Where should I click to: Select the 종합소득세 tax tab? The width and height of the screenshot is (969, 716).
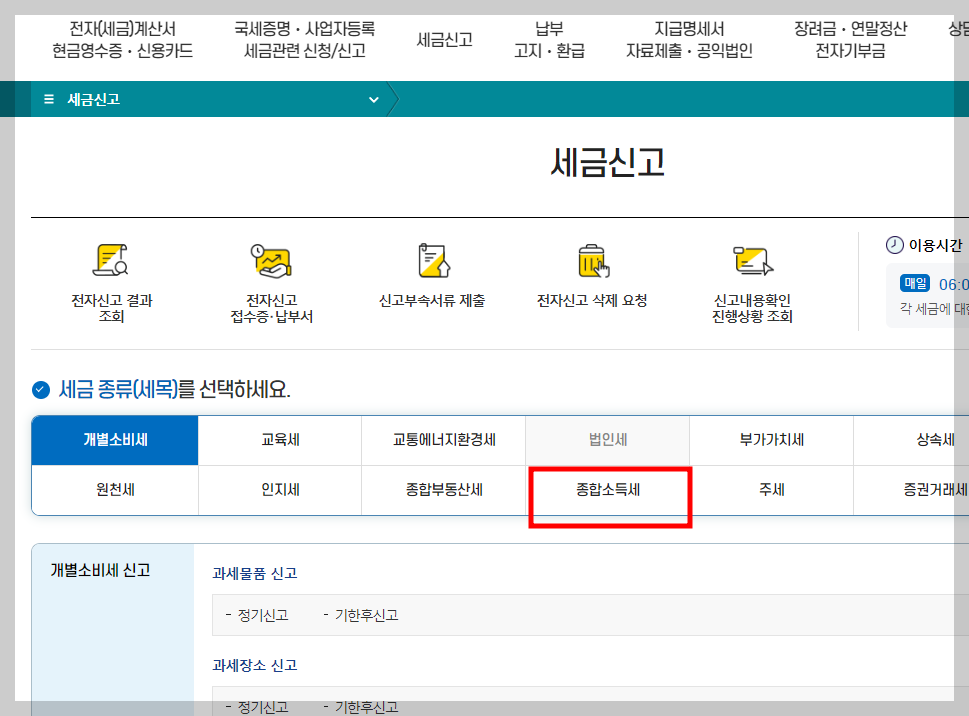[x=607, y=490]
